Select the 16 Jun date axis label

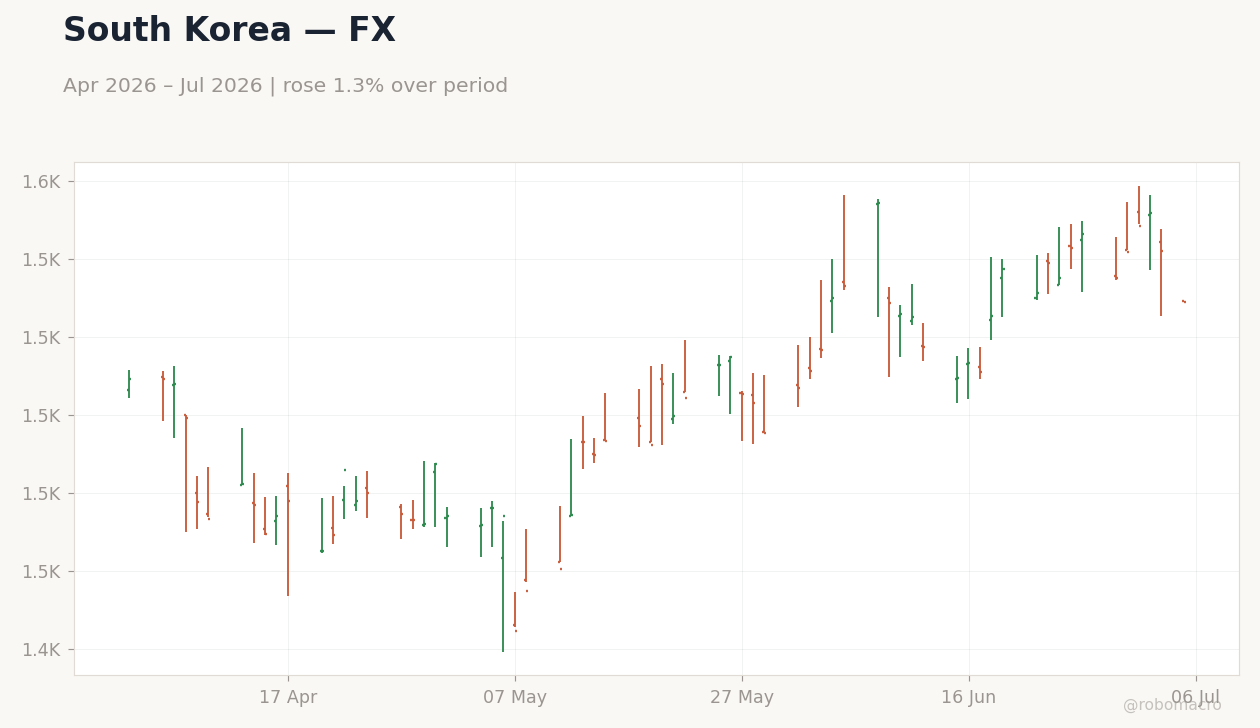969,698
